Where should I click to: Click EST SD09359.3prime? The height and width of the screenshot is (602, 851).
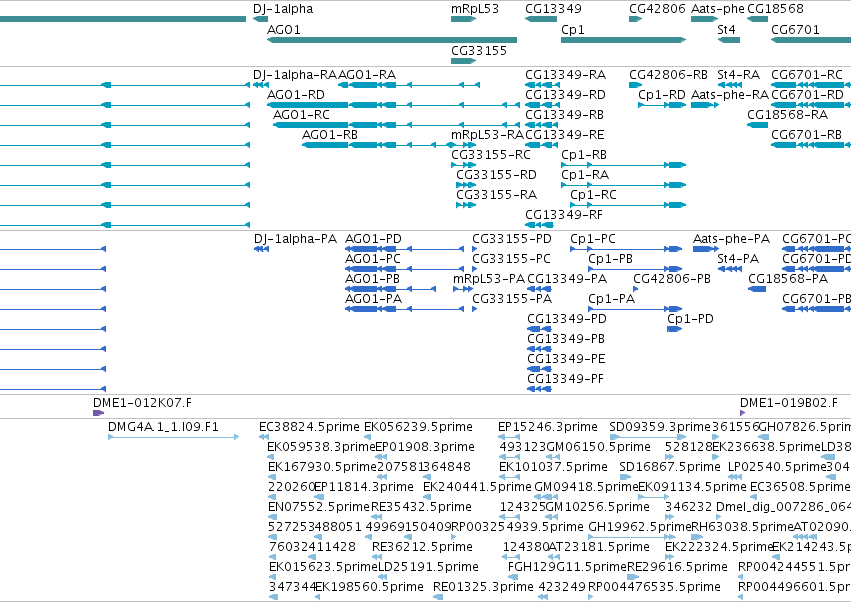(648, 437)
